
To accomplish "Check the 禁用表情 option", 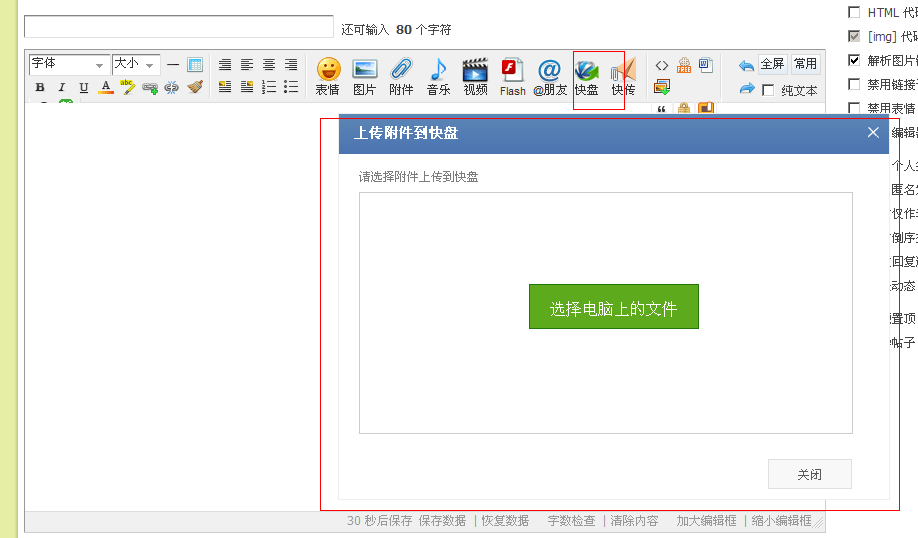I will [x=854, y=108].
